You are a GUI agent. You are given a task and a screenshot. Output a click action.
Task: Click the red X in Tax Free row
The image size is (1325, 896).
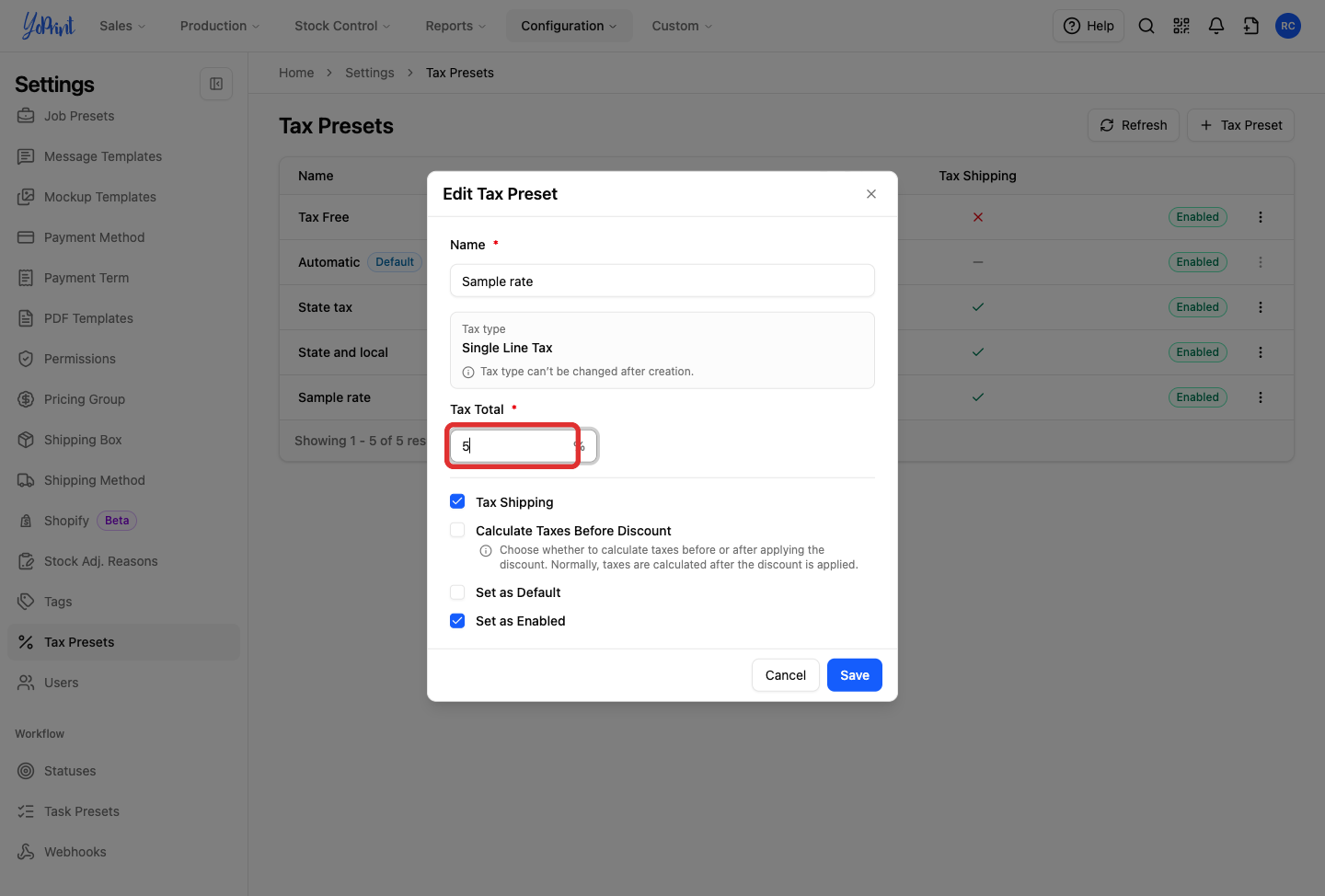(x=978, y=217)
